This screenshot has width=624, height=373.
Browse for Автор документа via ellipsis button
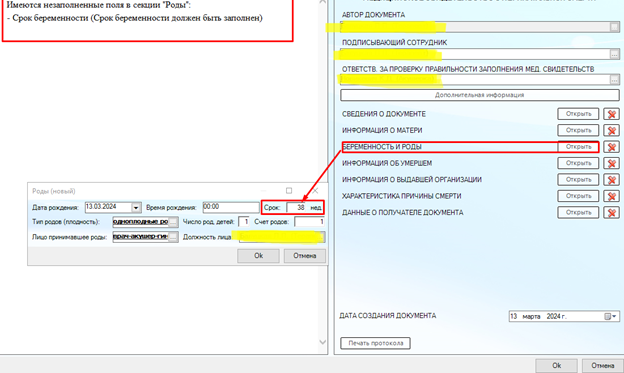(x=614, y=27)
